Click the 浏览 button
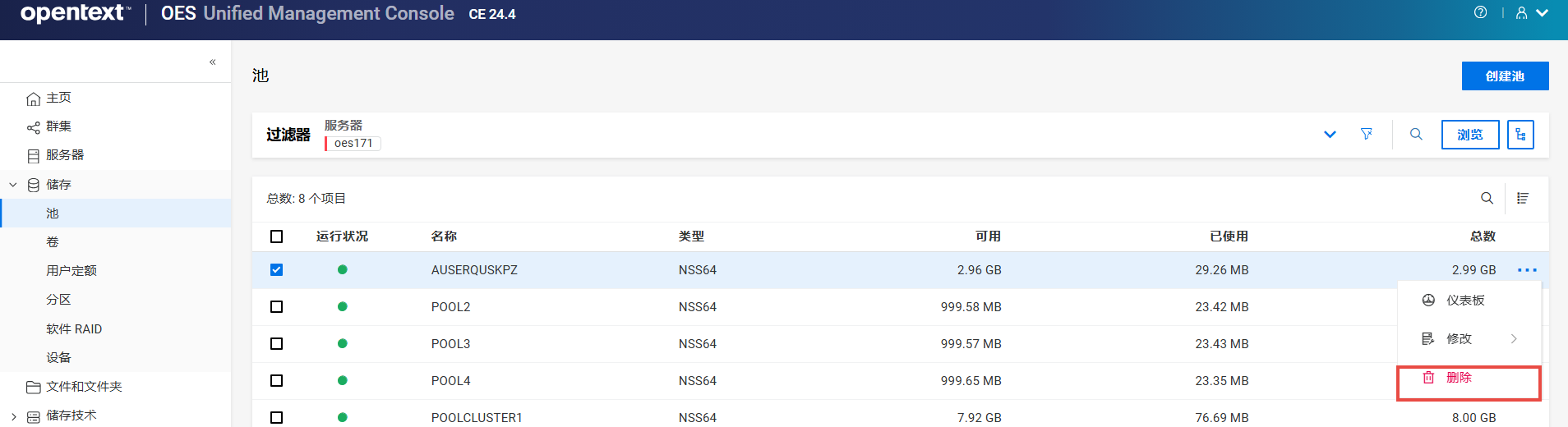 coord(1469,135)
